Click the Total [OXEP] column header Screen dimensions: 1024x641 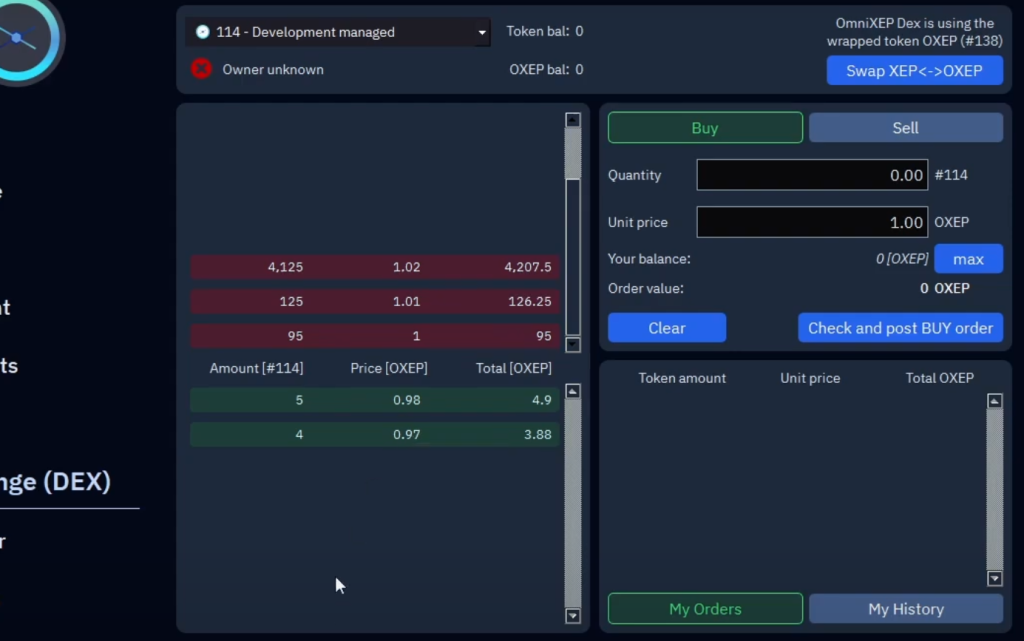coord(513,368)
